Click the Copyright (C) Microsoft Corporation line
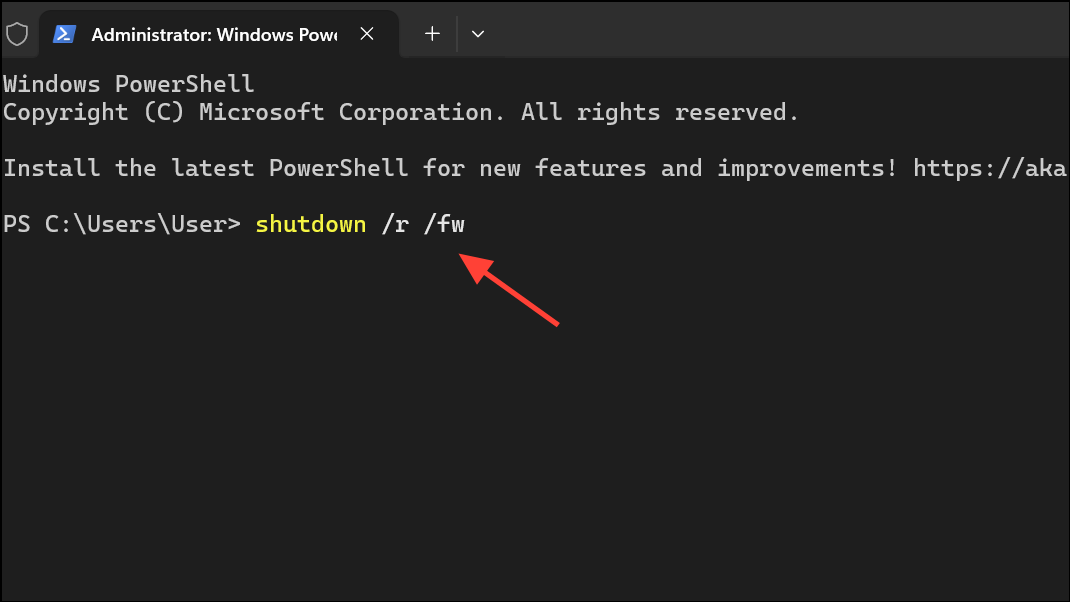1070x602 pixels. click(x=401, y=113)
